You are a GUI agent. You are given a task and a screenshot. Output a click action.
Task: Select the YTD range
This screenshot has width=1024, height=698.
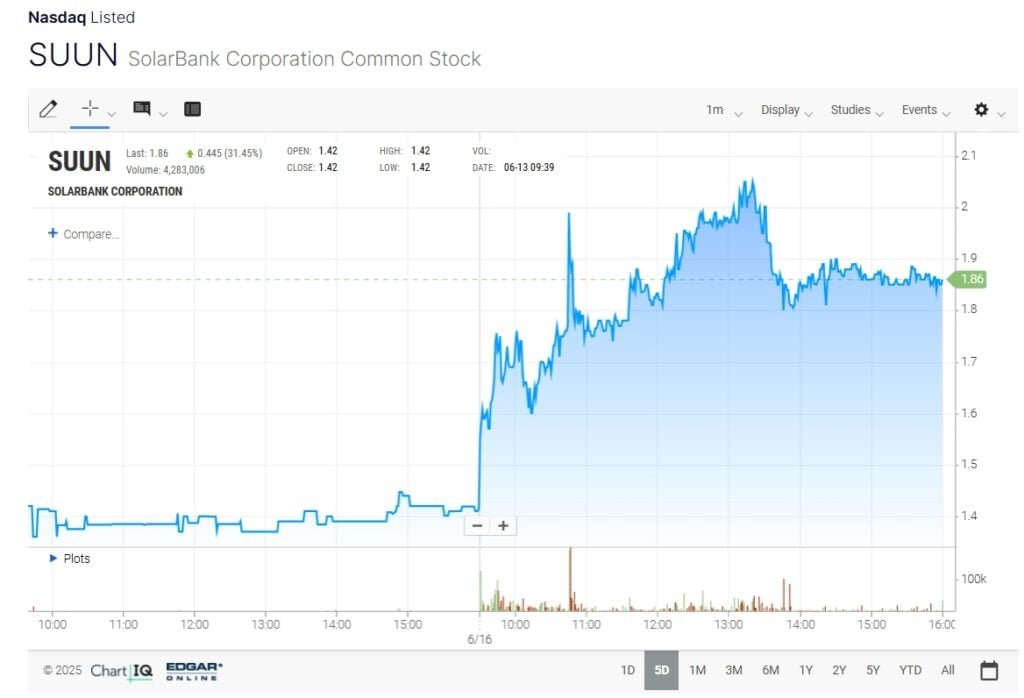[x=910, y=670]
